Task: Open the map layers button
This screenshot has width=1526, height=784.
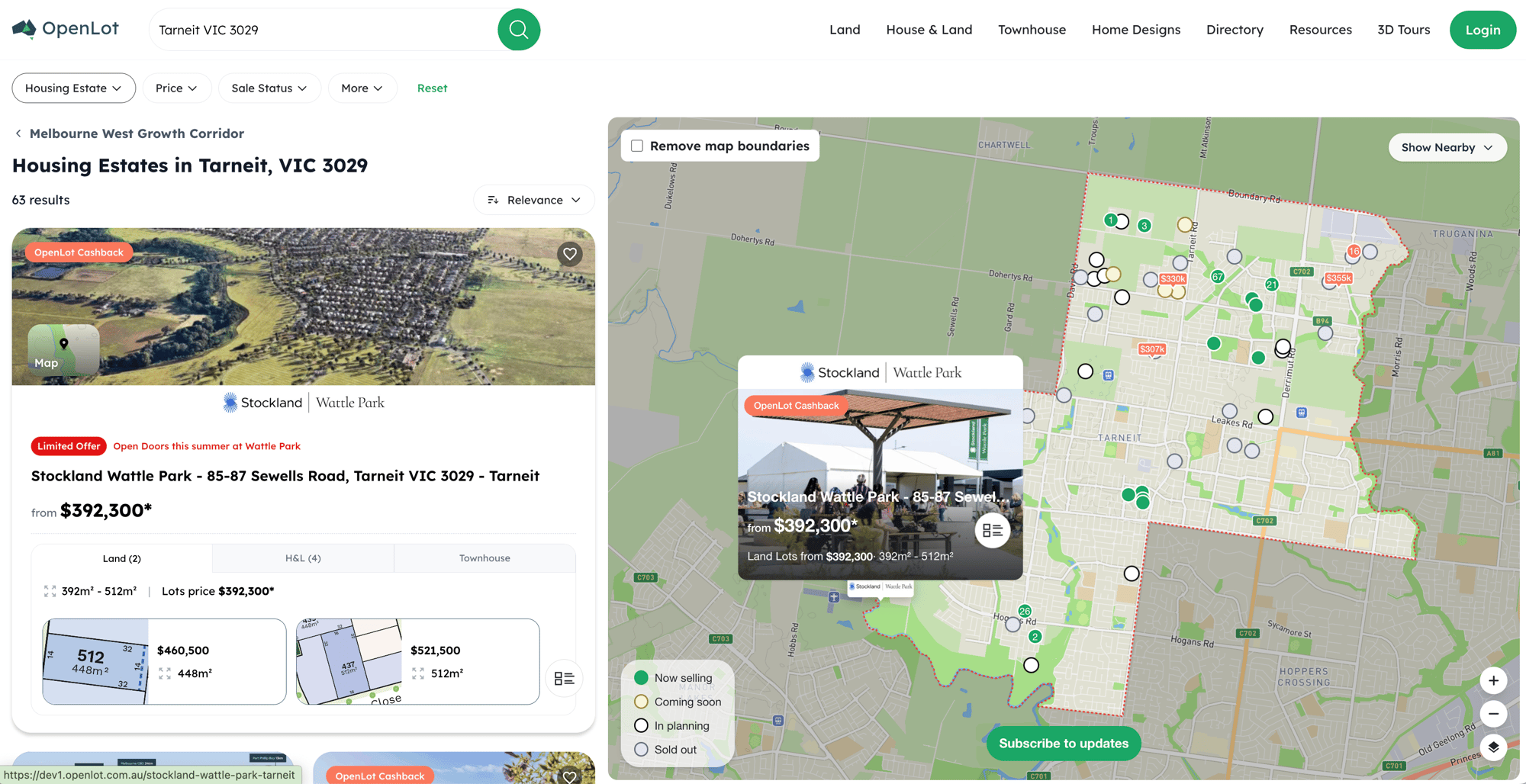Action: click(x=1493, y=747)
